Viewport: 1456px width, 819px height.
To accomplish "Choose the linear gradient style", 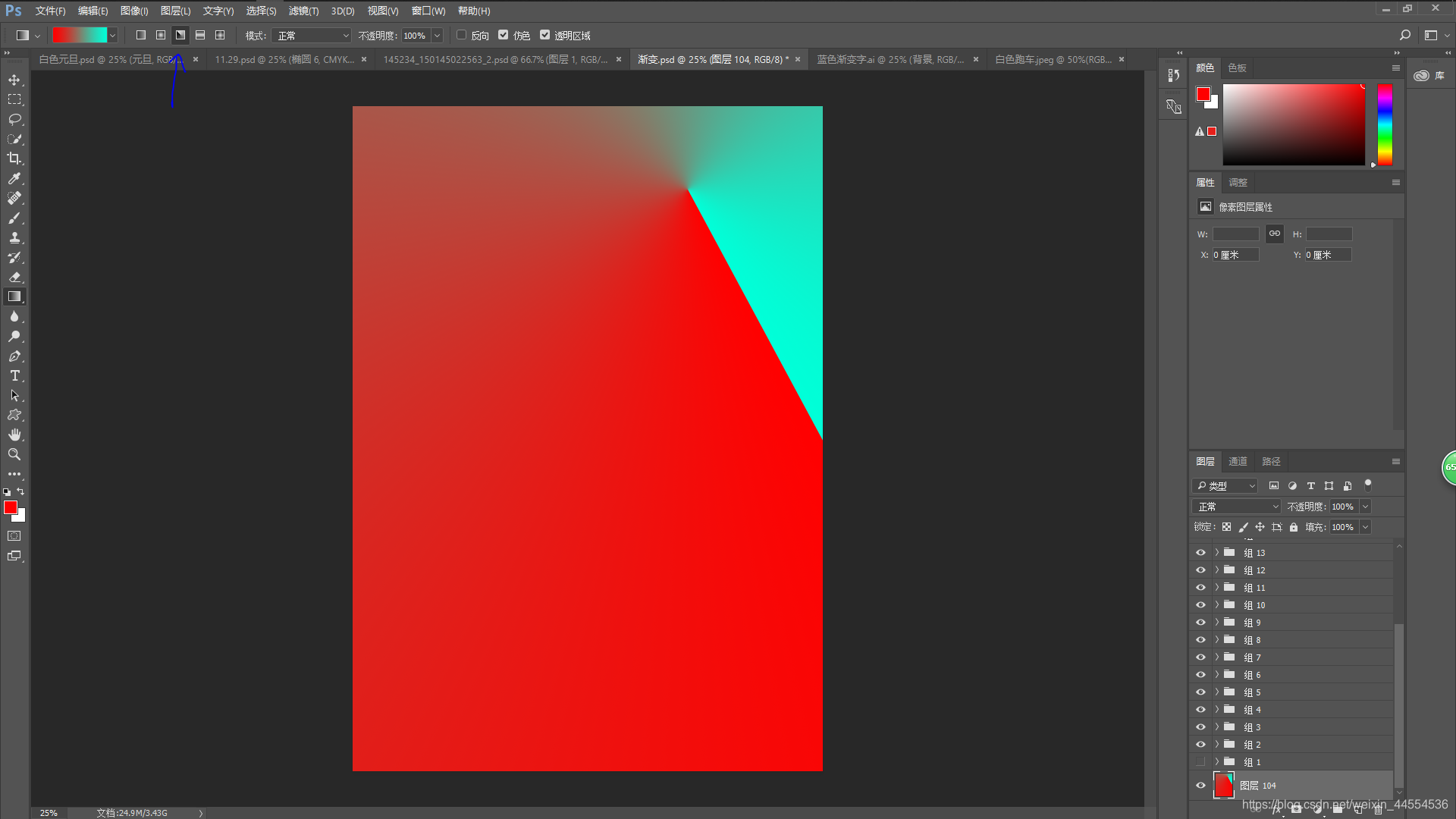I will tap(141, 35).
